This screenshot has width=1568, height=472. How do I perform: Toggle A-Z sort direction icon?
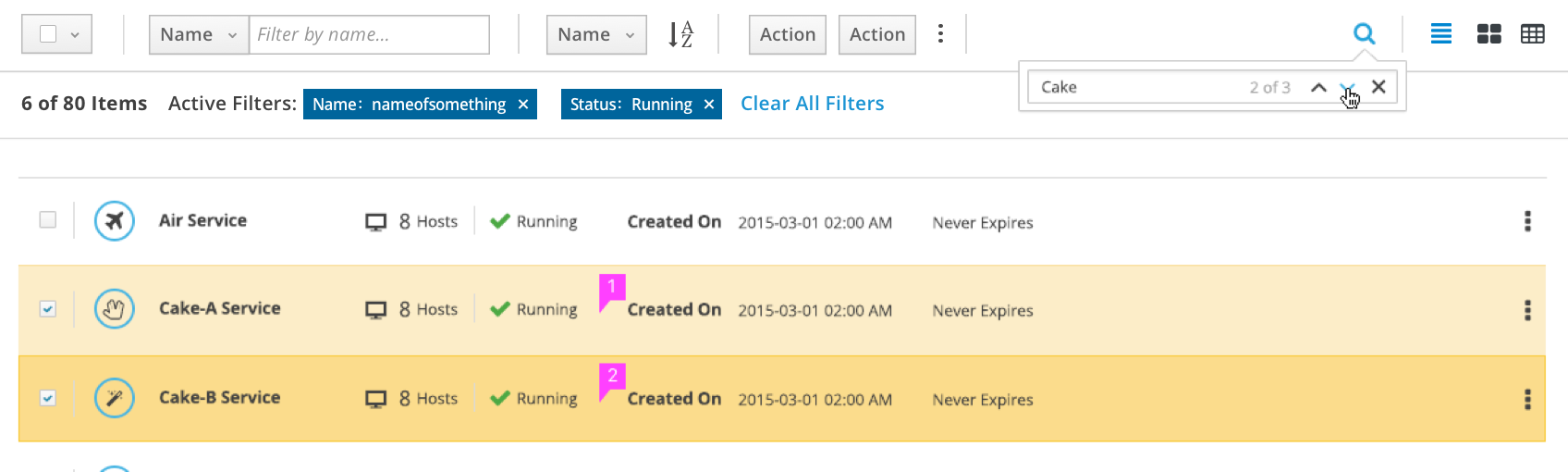(x=680, y=34)
